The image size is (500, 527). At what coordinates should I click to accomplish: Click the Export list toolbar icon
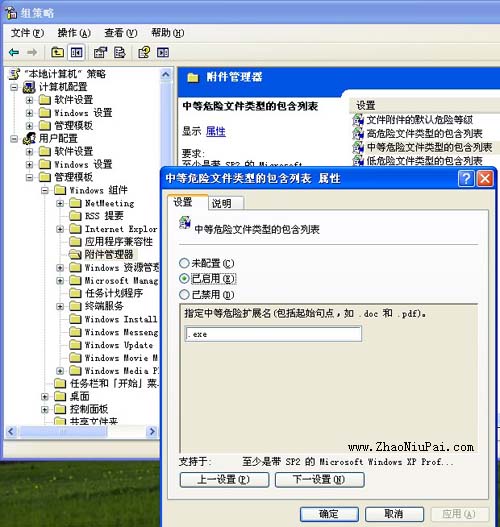(119, 52)
